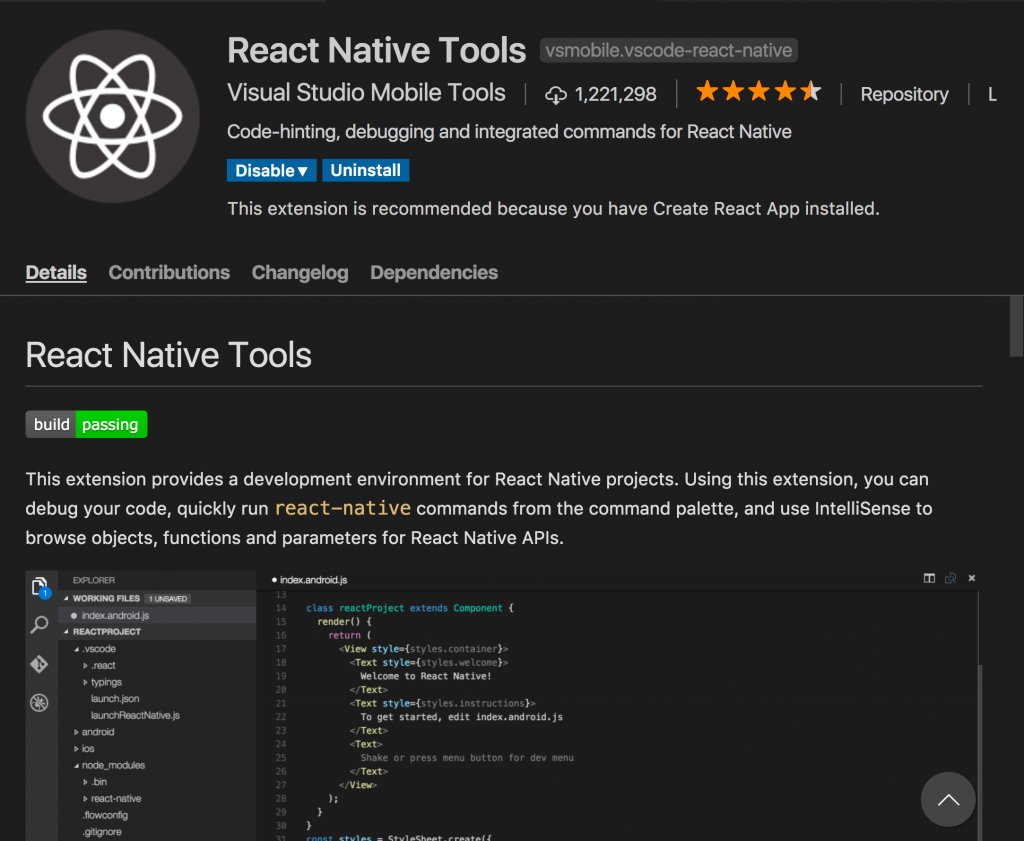Collapse the .vscode folder

(76, 649)
